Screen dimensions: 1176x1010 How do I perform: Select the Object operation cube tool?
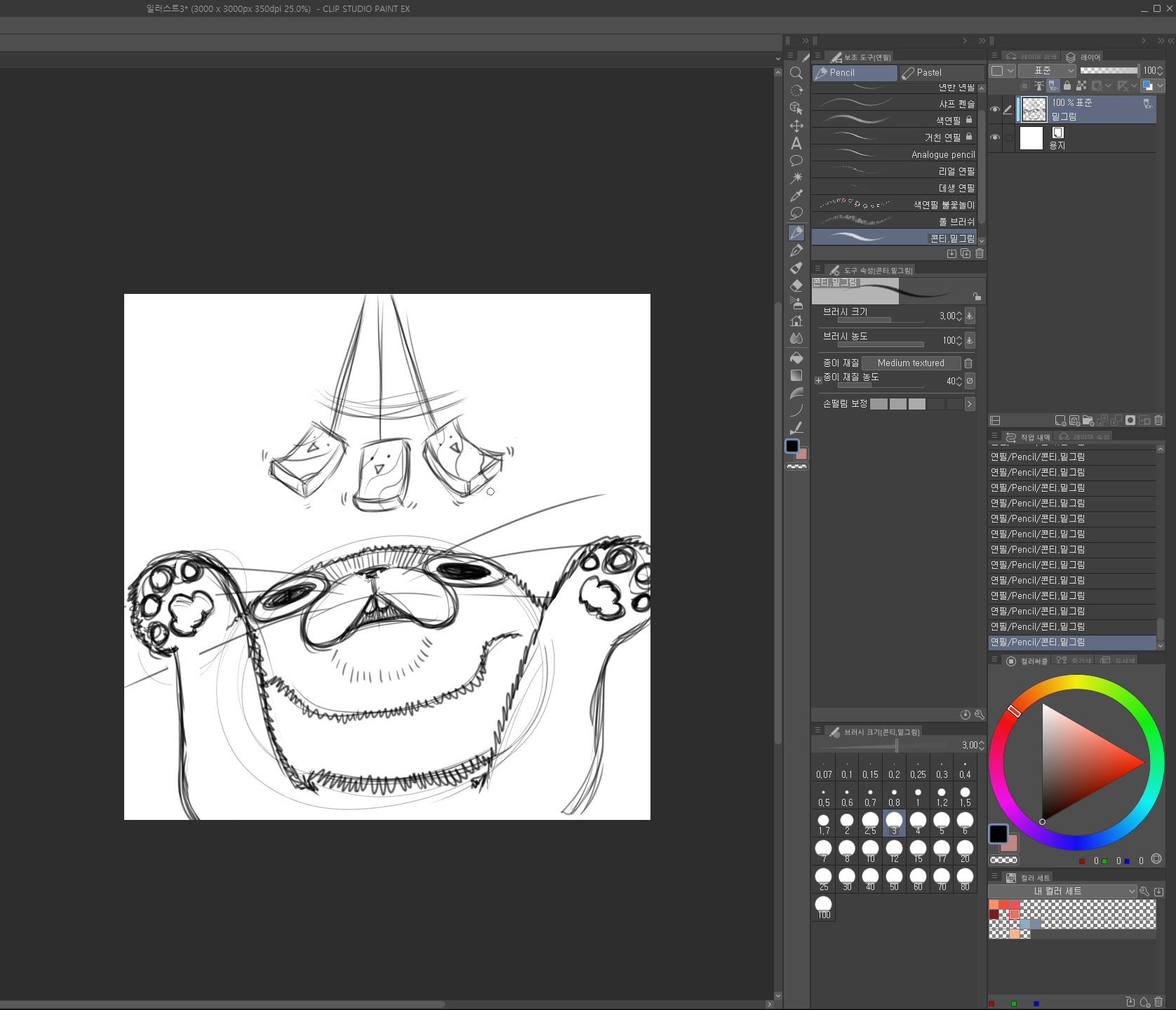796,108
